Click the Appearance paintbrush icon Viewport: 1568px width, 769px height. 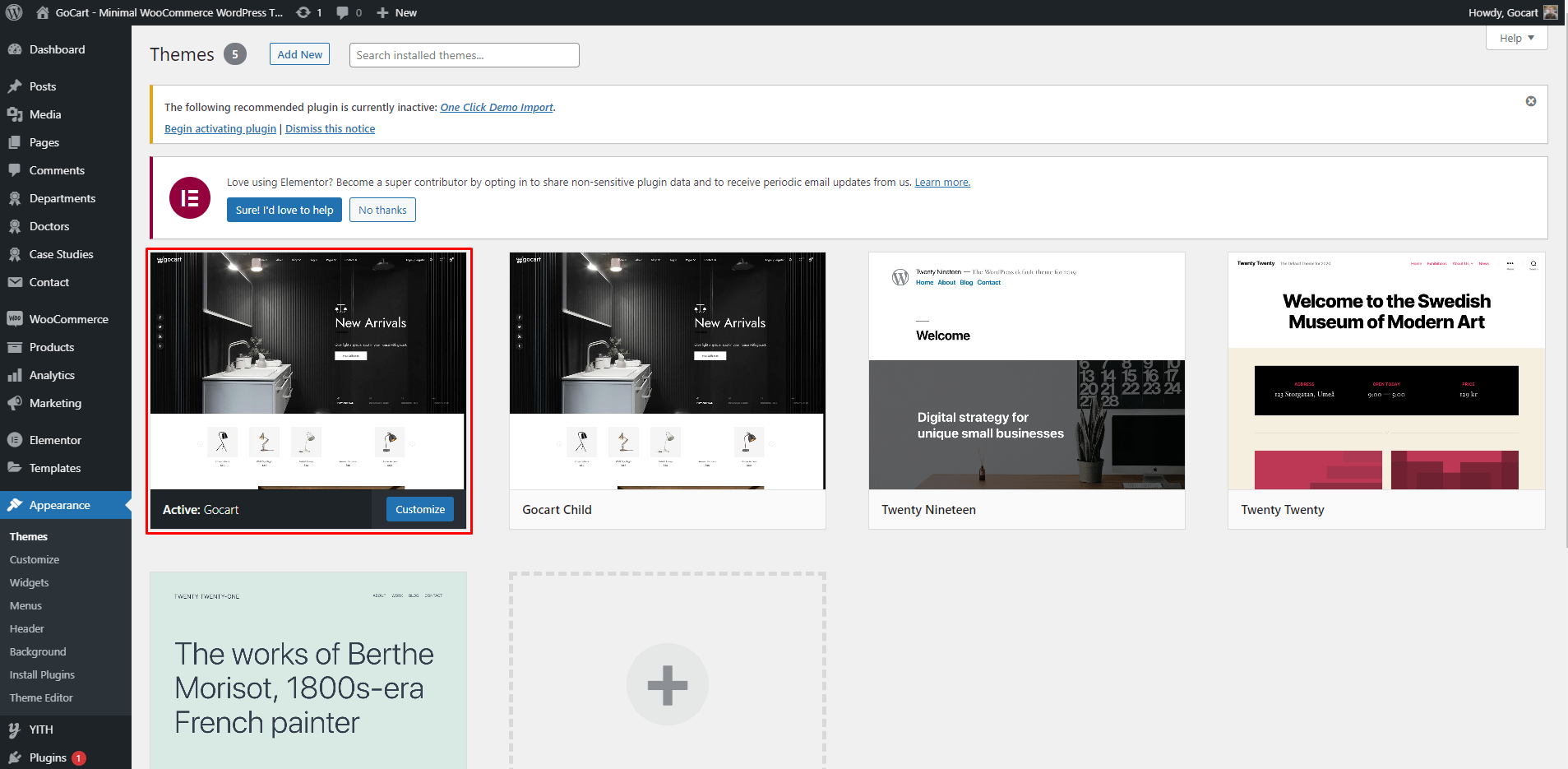[x=15, y=505]
